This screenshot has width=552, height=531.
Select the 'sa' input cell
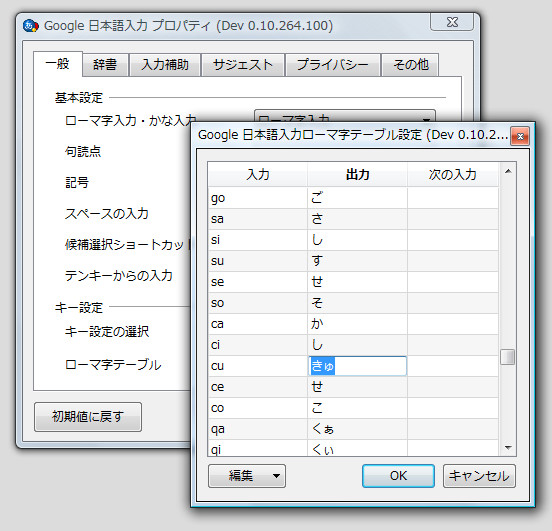click(x=258, y=219)
